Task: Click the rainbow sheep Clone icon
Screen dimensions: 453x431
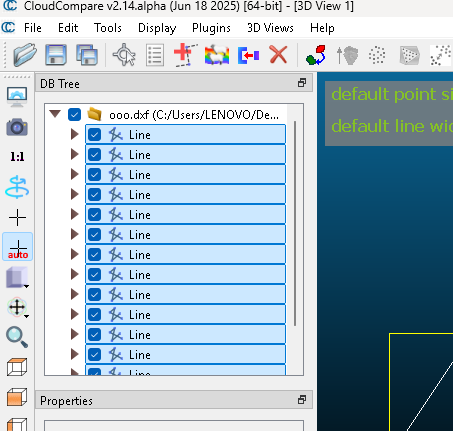Action: (217, 55)
